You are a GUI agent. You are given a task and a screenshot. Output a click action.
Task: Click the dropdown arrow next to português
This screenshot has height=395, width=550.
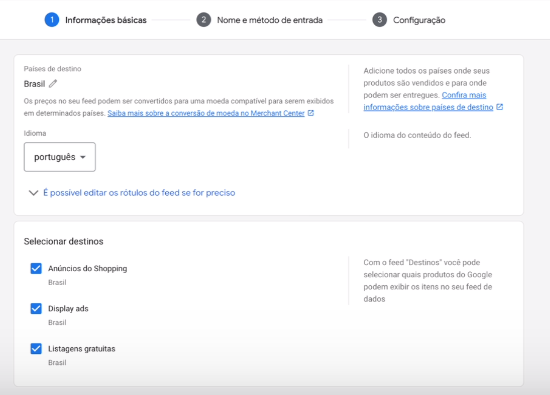pyautogui.click(x=83, y=157)
